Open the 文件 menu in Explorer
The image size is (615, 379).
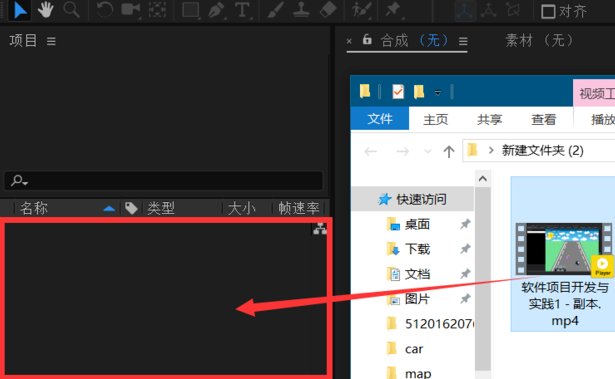point(380,118)
